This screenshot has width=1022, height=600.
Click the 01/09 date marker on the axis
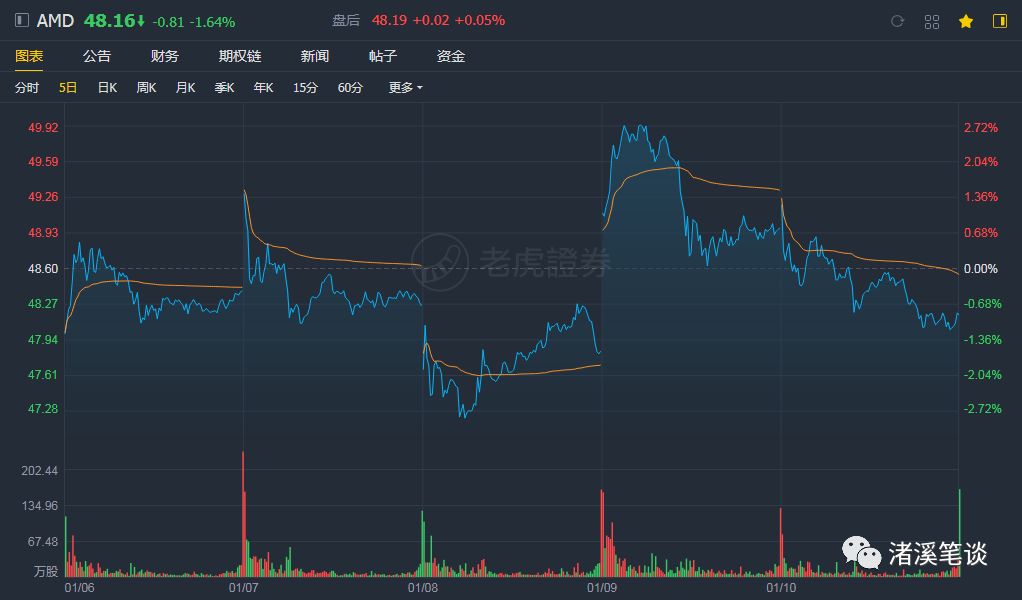coord(602,588)
